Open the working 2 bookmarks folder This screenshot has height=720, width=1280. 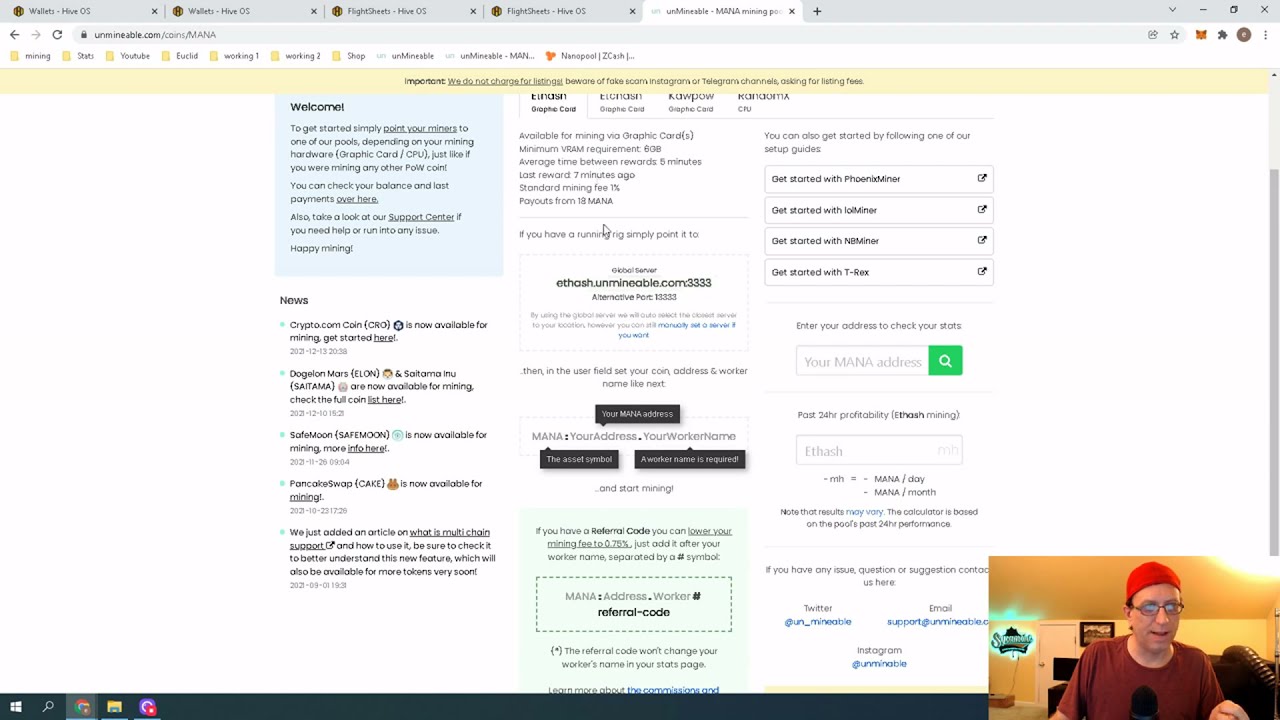pos(295,56)
